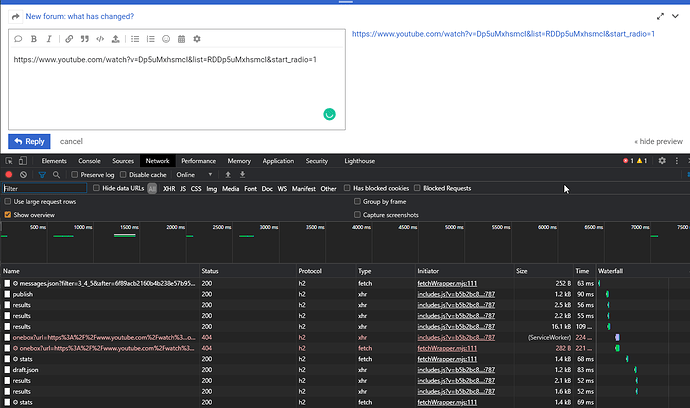Screen dimensions: 690x408
Task: Open fetchWrapper.mjs:111 initiator of messages.json
Action: [x=447, y=284]
